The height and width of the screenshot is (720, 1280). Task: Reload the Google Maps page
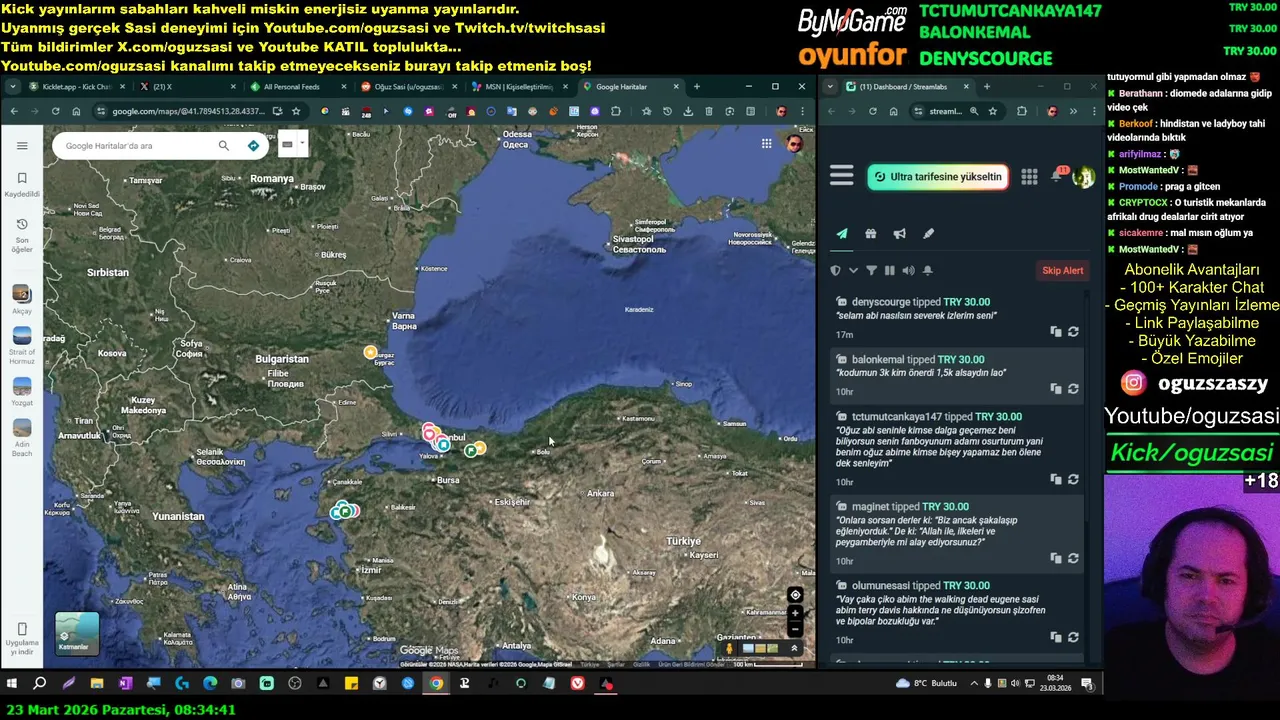pos(55,111)
